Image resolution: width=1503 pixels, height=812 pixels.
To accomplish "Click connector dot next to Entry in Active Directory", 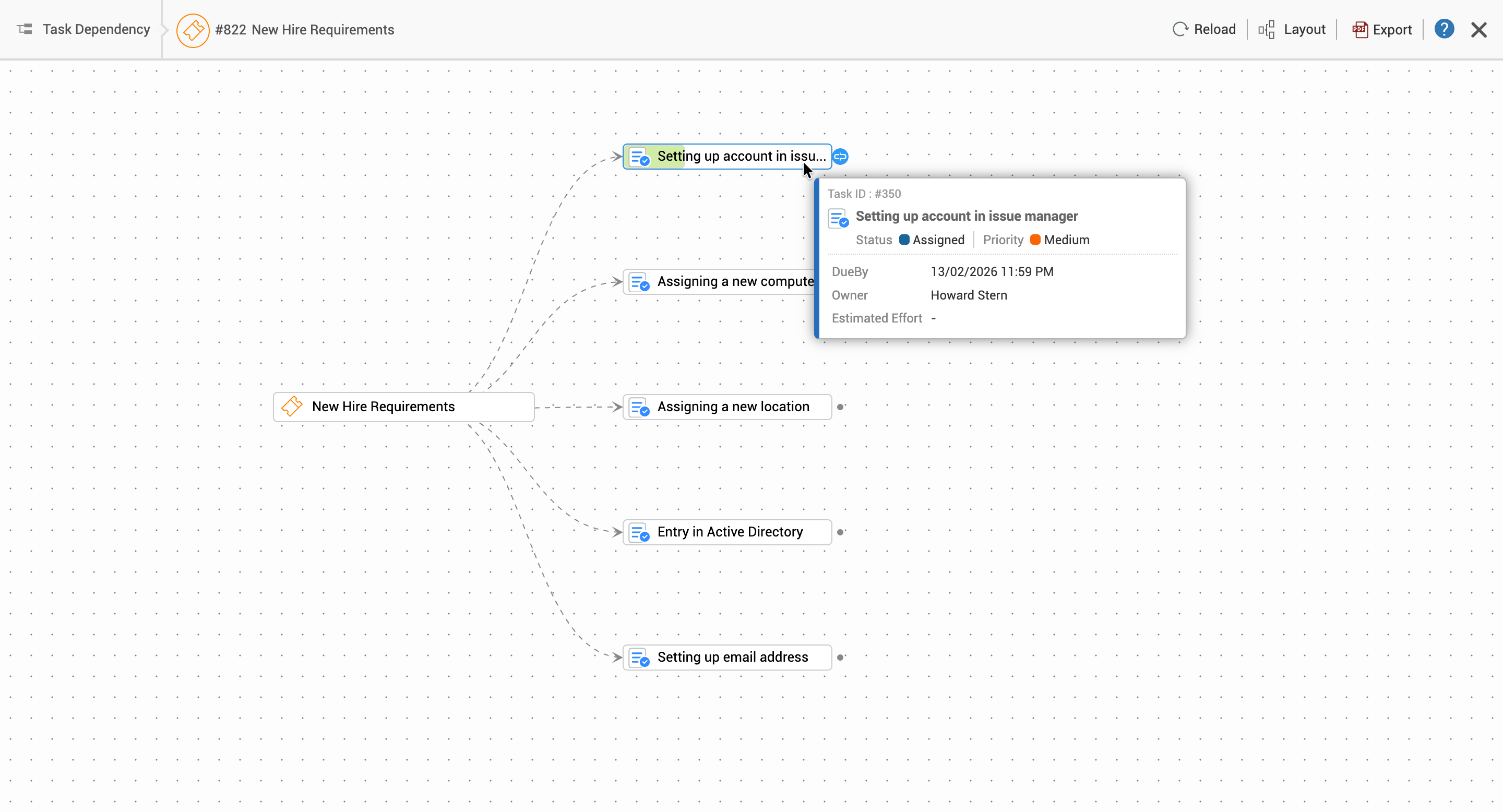I will [x=840, y=532].
